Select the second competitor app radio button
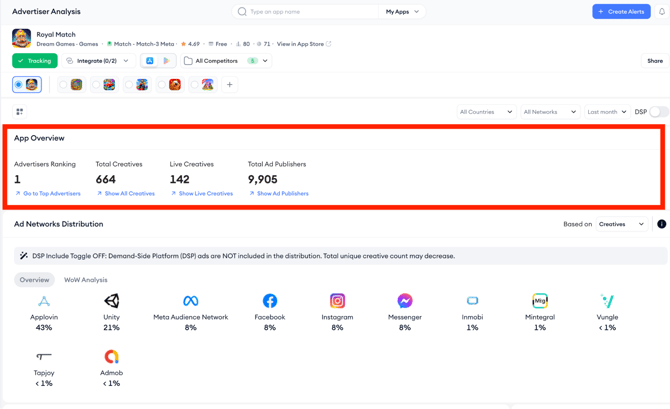 [x=96, y=85]
